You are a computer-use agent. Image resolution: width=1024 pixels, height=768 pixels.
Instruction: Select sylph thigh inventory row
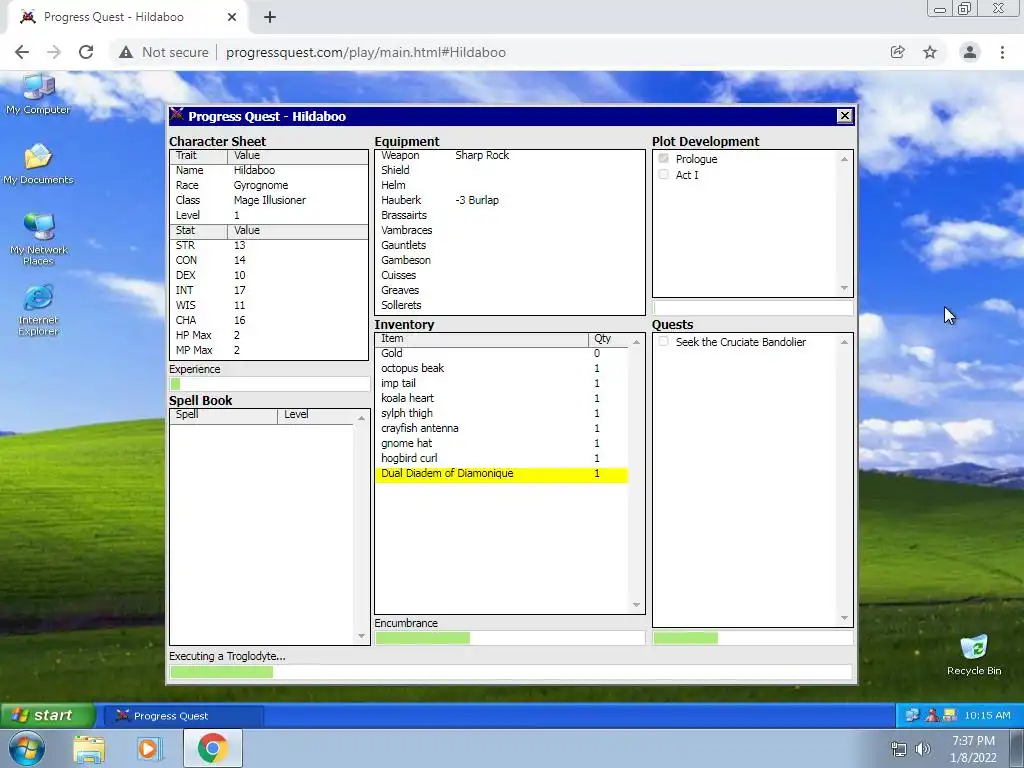click(502, 413)
